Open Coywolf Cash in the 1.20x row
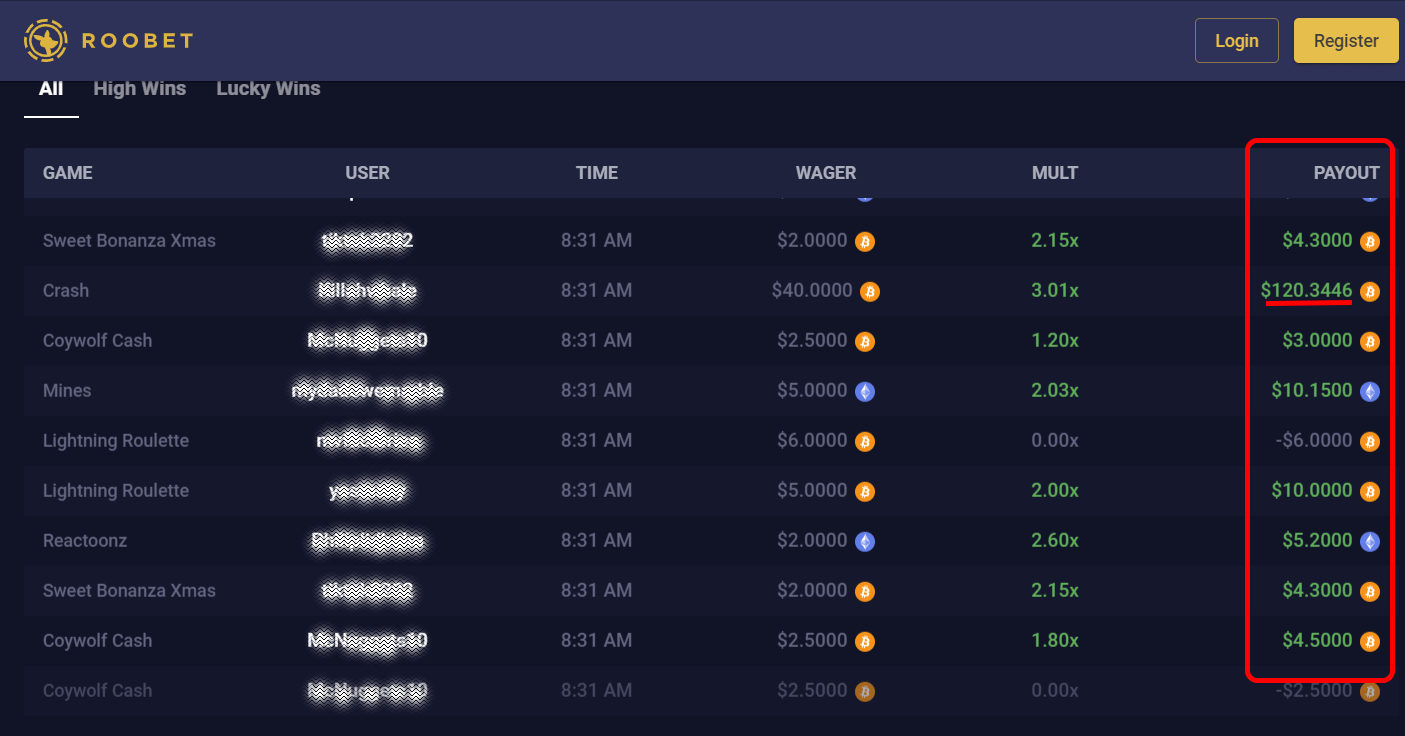 point(98,341)
